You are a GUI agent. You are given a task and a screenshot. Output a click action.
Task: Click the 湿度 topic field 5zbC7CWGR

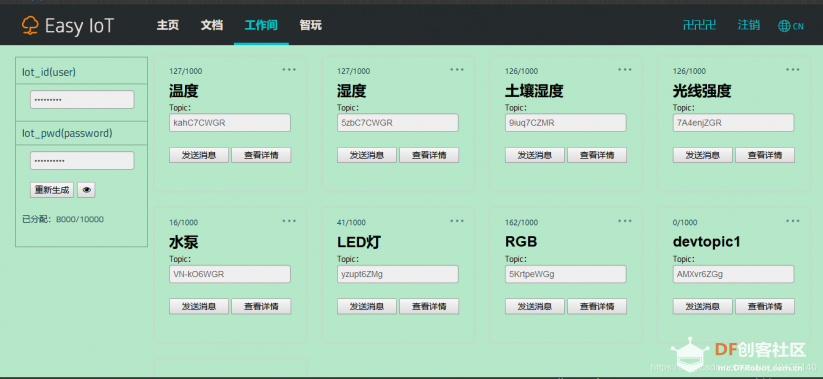tap(398, 123)
